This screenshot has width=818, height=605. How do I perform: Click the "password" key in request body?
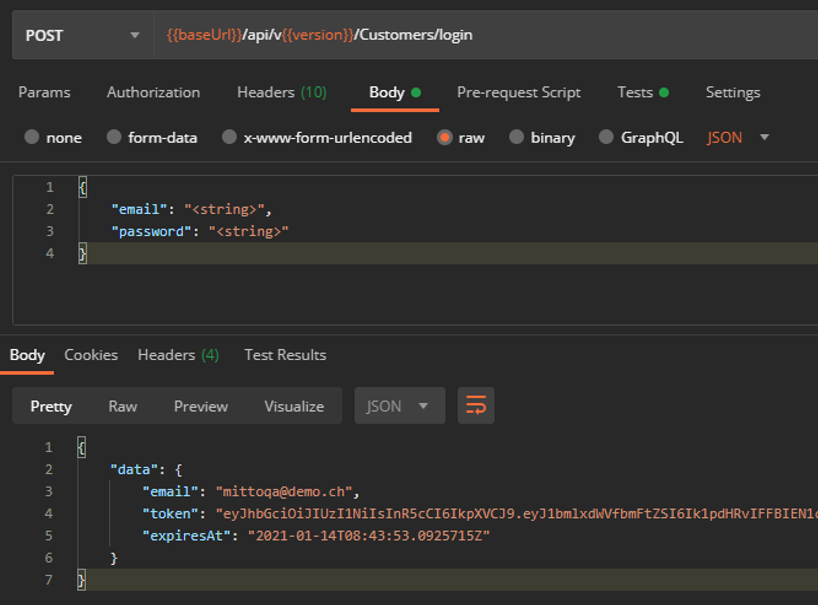(151, 231)
